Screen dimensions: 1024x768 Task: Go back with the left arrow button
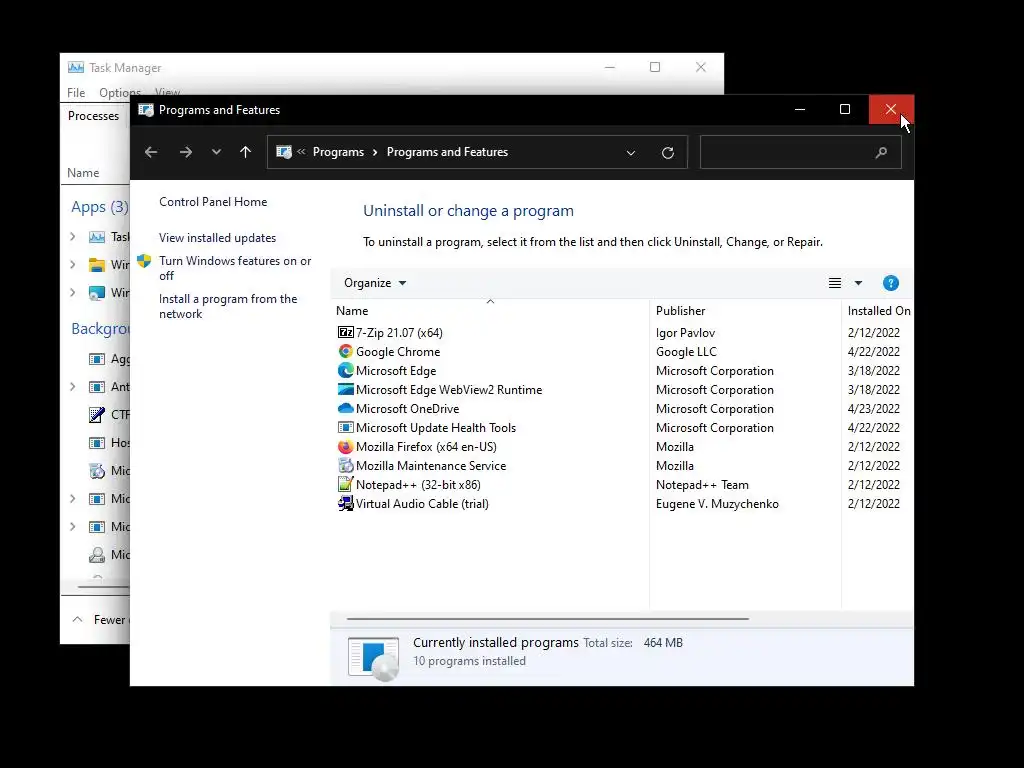pos(151,152)
